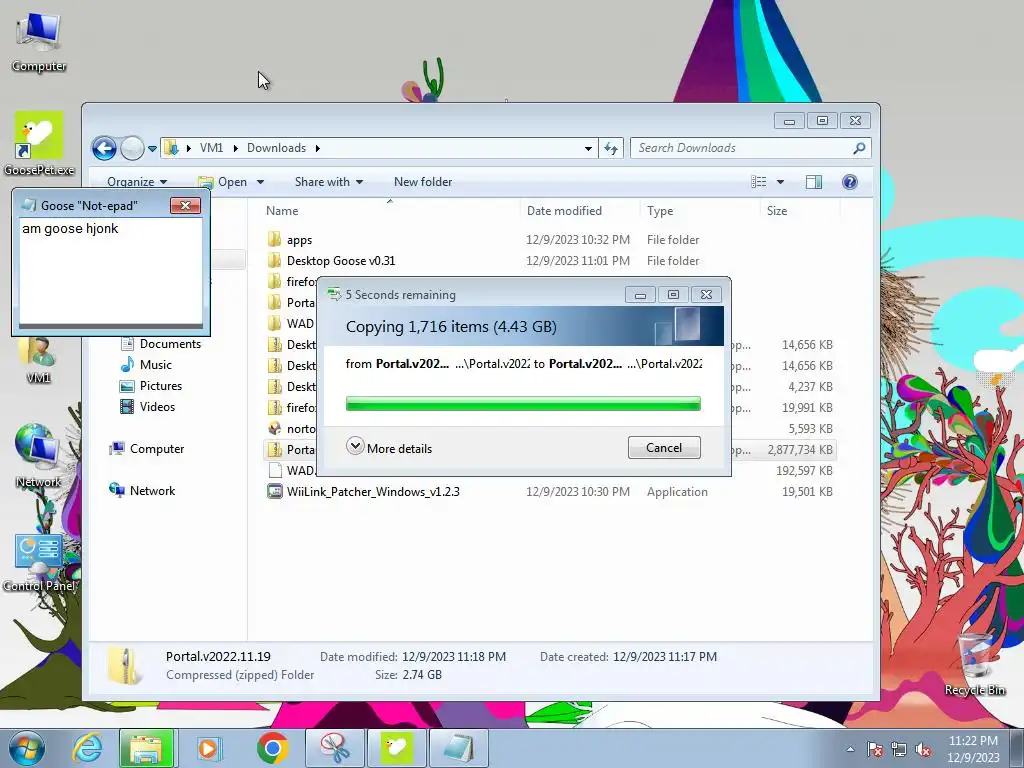The width and height of the screenshot is (1024, 768).
Task: Launch Google Chrome from taskbar
Action: click(x=272, y=748)
